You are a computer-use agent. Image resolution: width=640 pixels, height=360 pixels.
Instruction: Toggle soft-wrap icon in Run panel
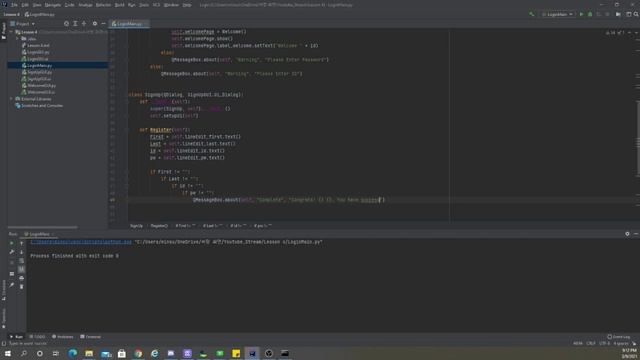(22, 260)
